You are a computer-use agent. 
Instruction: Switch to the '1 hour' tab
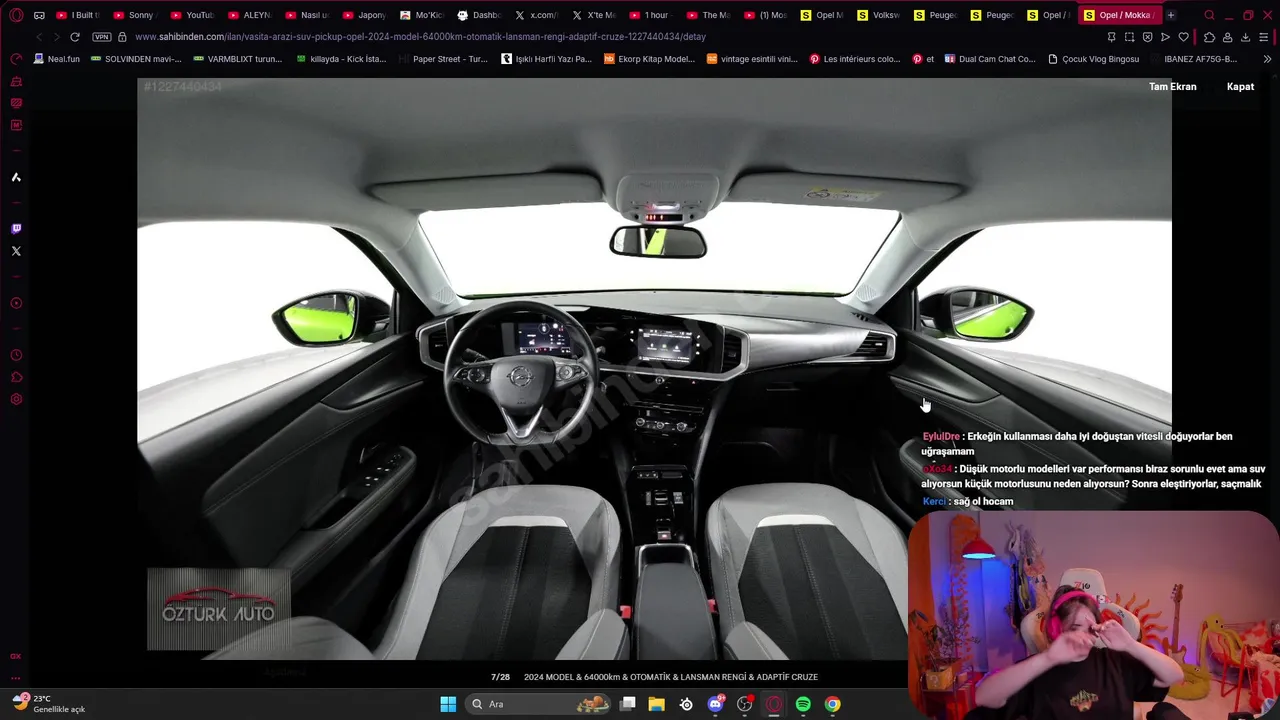[650, 15]
